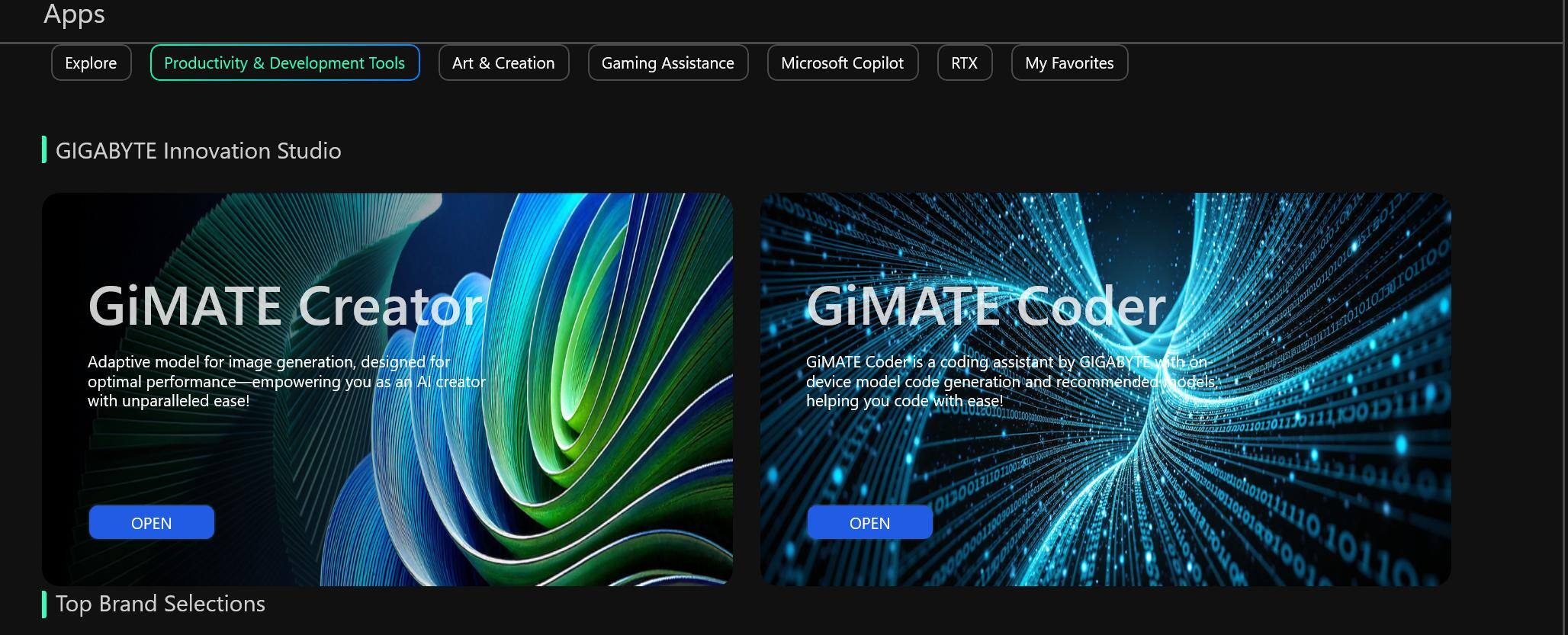View the My Favorites tab
Screen dimensions: 1568x635
[x=1069, y=63]
